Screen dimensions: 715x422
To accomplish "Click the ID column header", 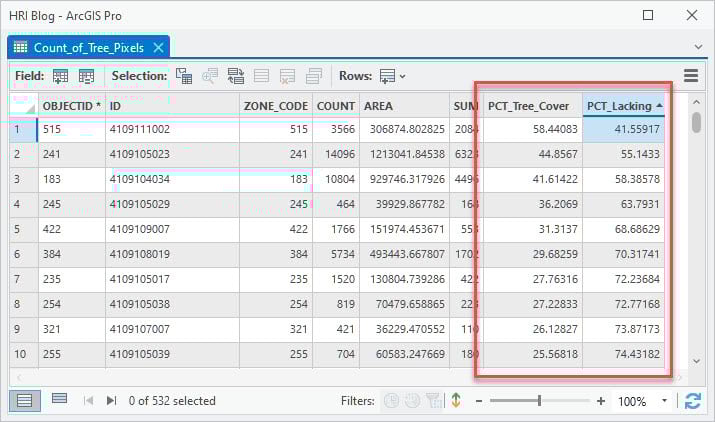I will coord(172,106).
